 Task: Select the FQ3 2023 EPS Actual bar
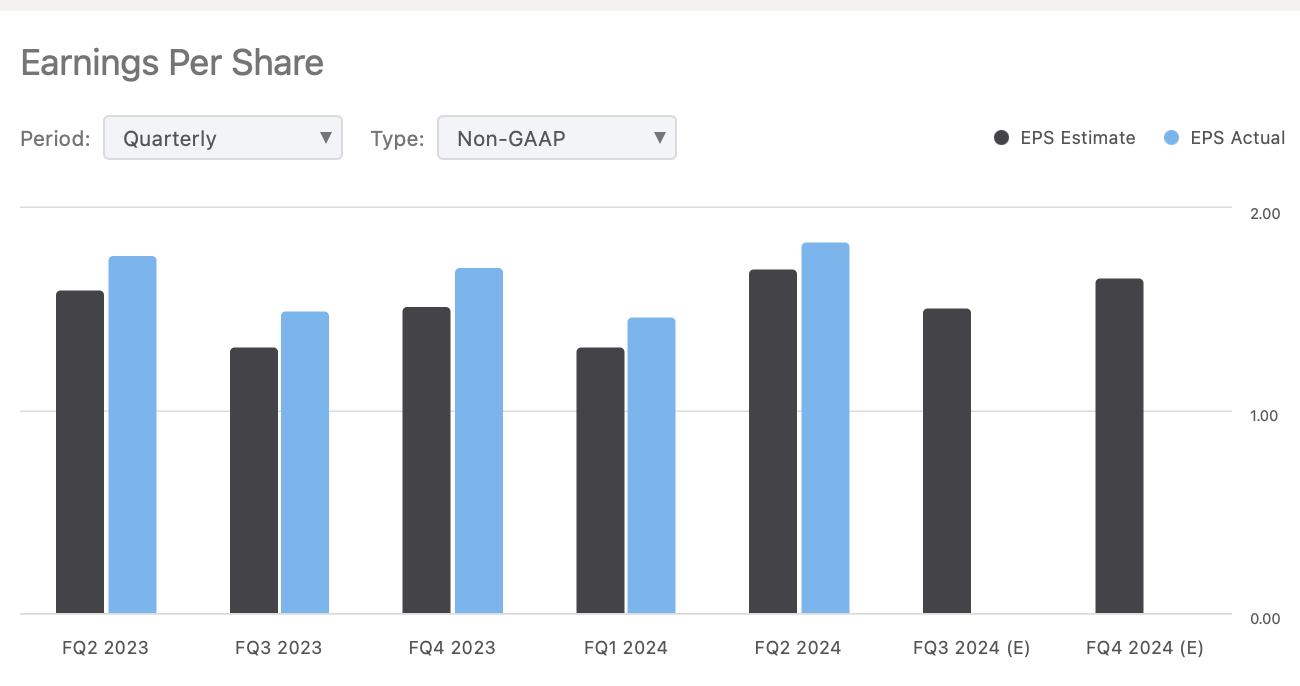[x=305, y=462]
